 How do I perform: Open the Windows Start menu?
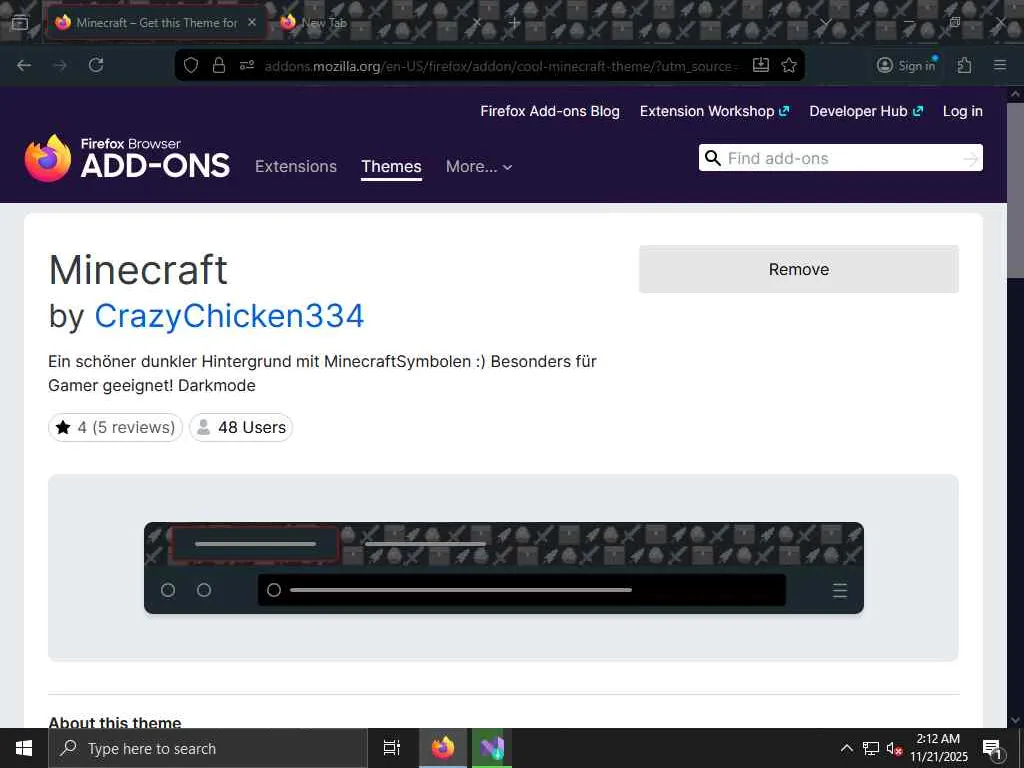pyautogui.click(x=24, y=748)
